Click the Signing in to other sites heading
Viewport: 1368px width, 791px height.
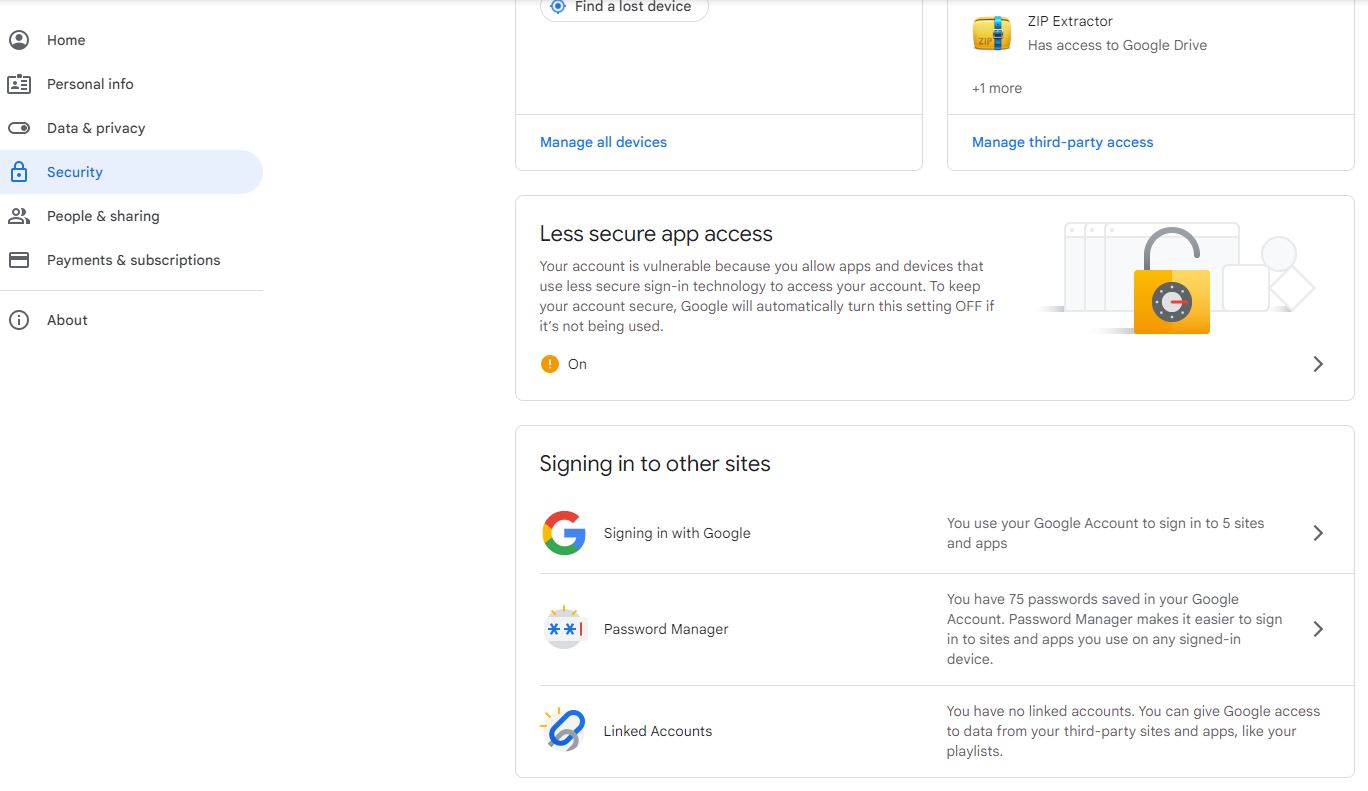(x=655, y=464)
